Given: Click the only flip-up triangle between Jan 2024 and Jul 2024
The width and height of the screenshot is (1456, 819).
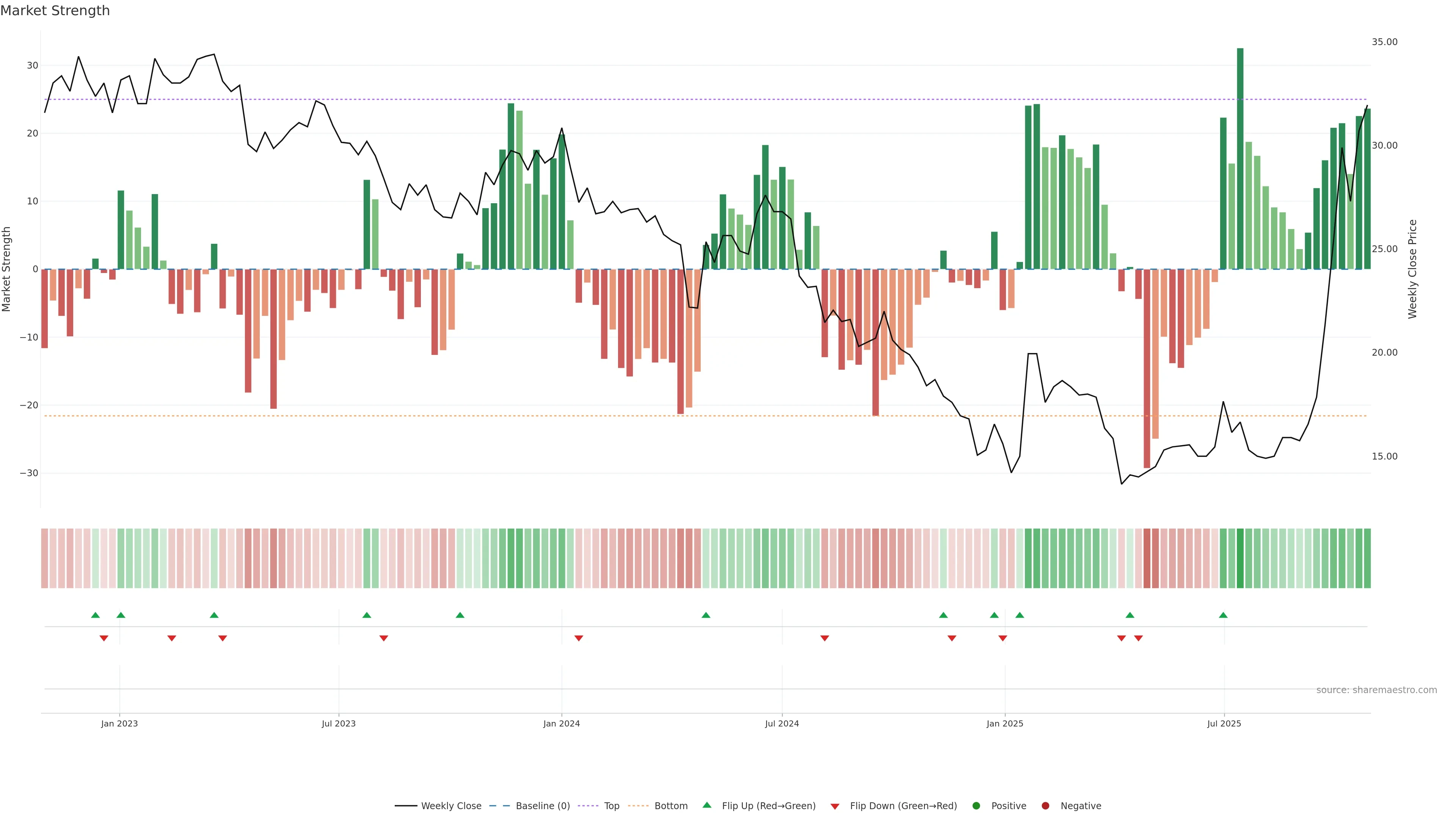Looking at the screenshot, I should pos(706,615).
